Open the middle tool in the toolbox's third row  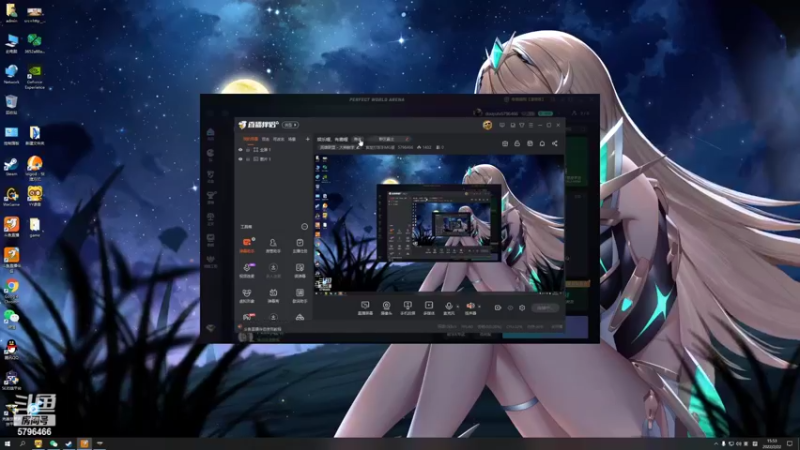273,295
